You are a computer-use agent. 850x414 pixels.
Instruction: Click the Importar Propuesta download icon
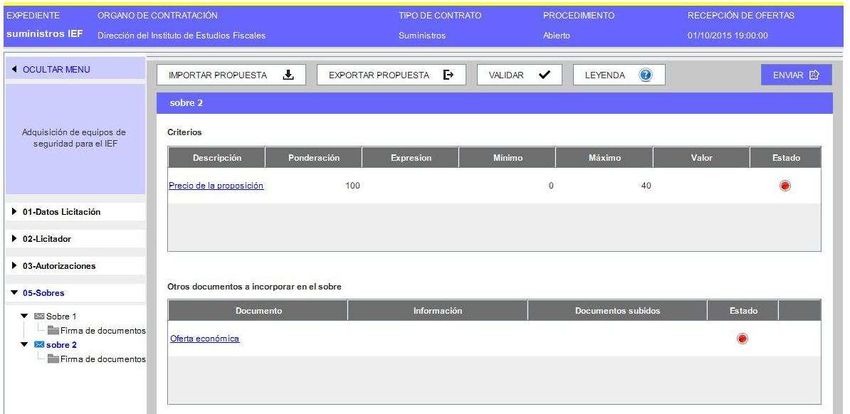tap(288, 75)
